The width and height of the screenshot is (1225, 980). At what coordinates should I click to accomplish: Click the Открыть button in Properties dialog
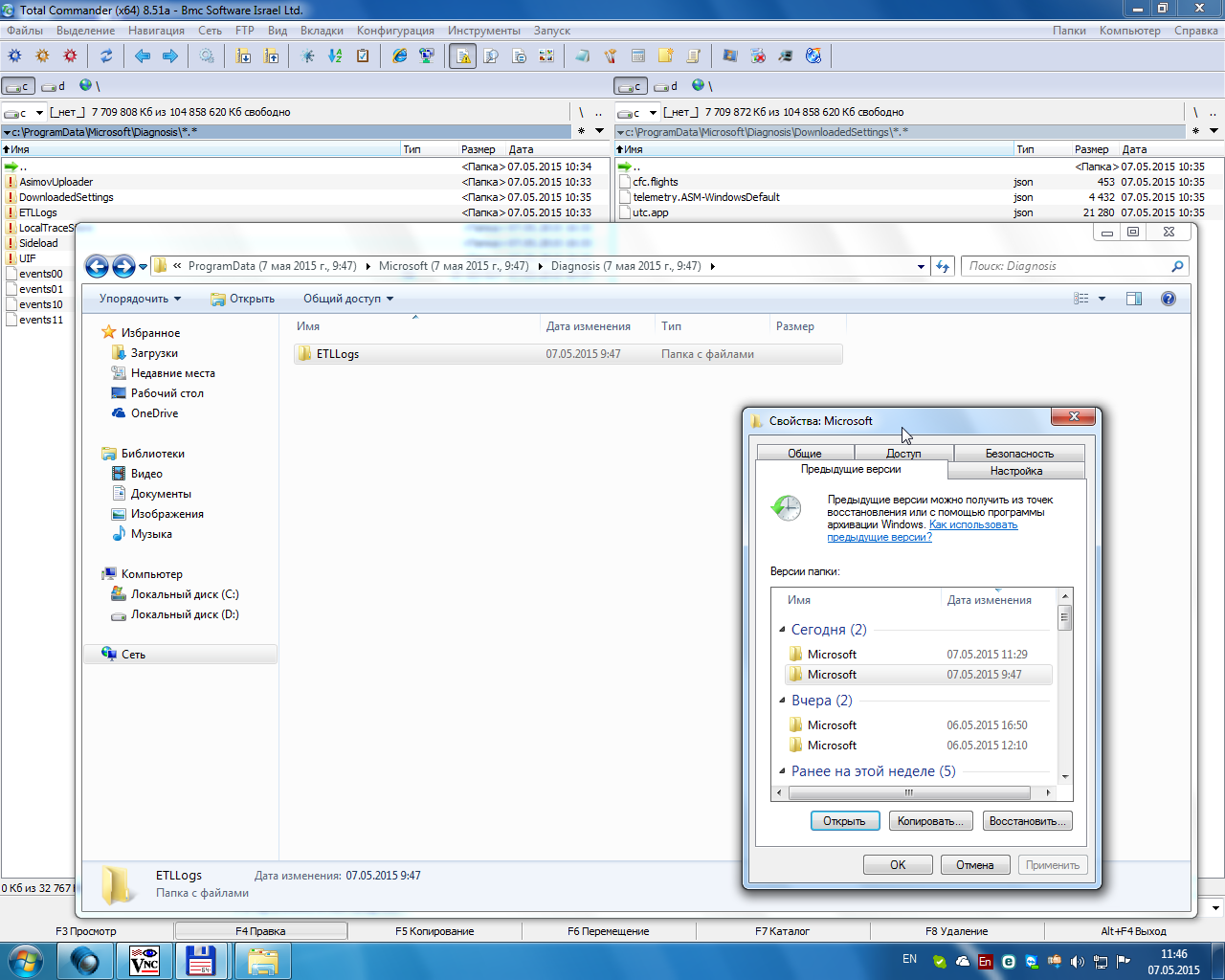pos(844,821)
